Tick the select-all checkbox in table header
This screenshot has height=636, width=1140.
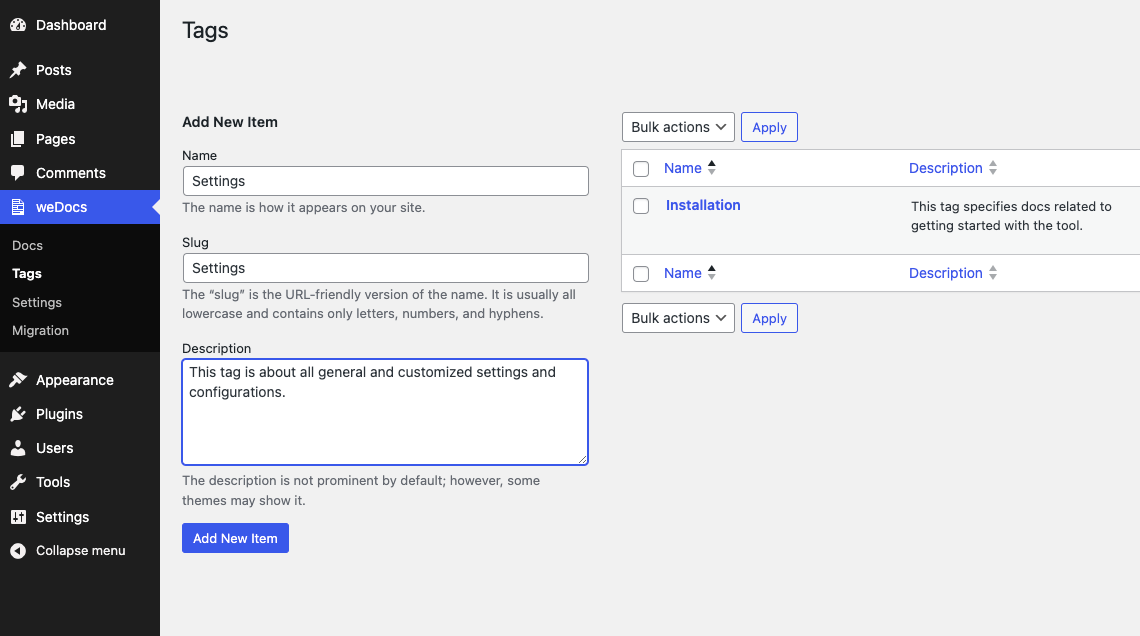click(641, 169)
